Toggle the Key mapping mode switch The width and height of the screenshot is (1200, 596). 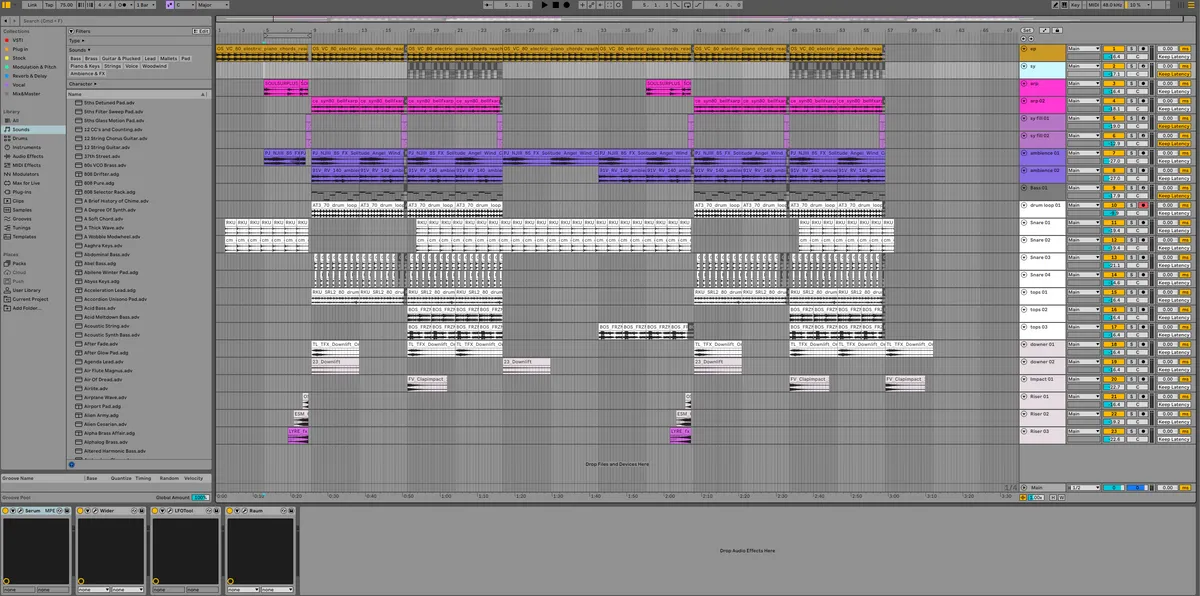tap(1075, 5)
